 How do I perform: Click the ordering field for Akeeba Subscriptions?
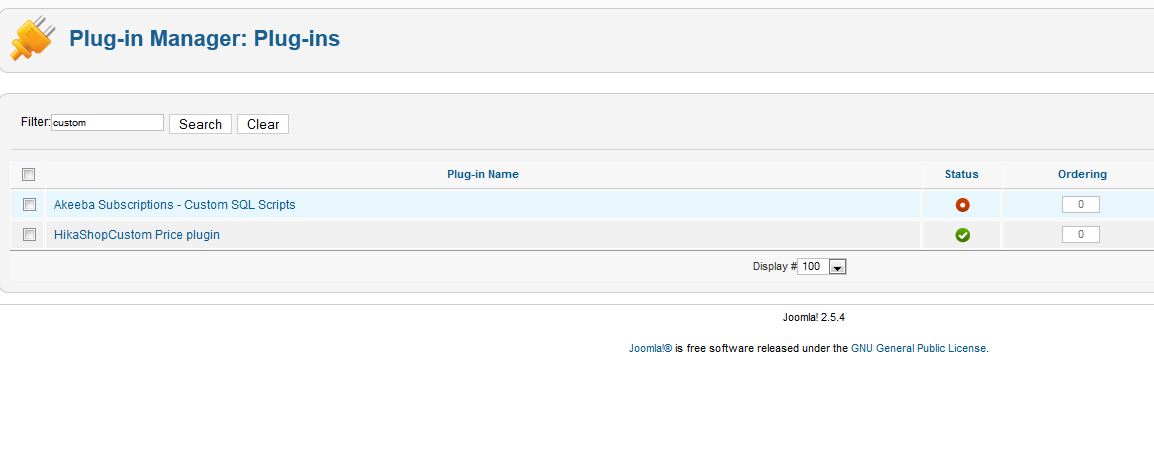click(x=1080, y=205)
